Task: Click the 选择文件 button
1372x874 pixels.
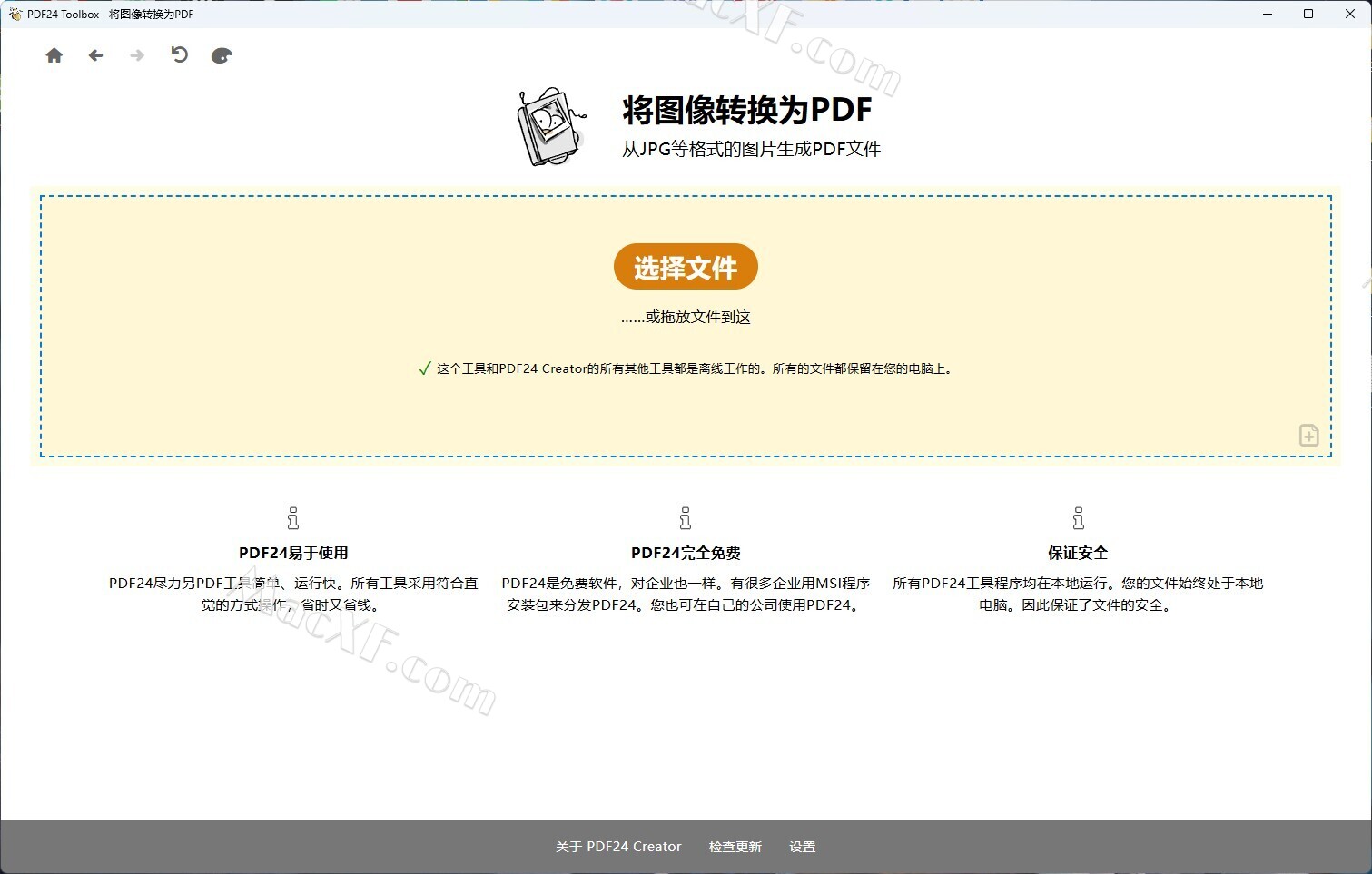Action: pyautogui.click(x=686, y=267)
